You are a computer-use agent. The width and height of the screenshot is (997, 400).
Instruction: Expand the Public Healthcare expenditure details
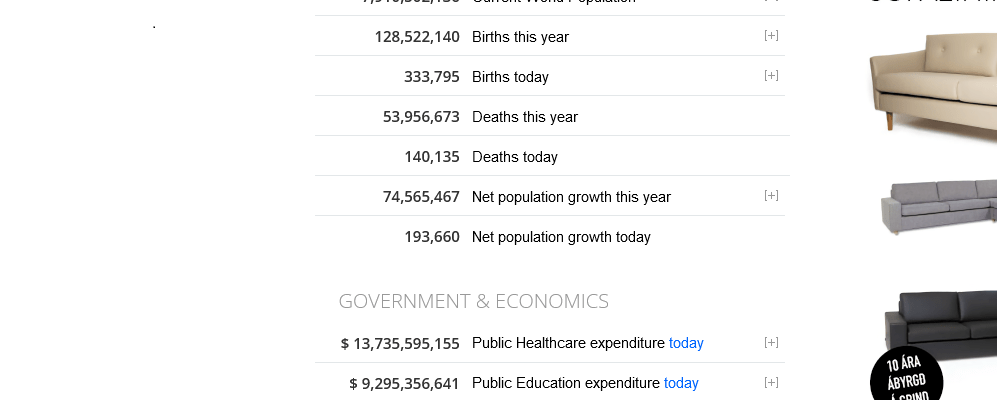[x=771, y=343]
